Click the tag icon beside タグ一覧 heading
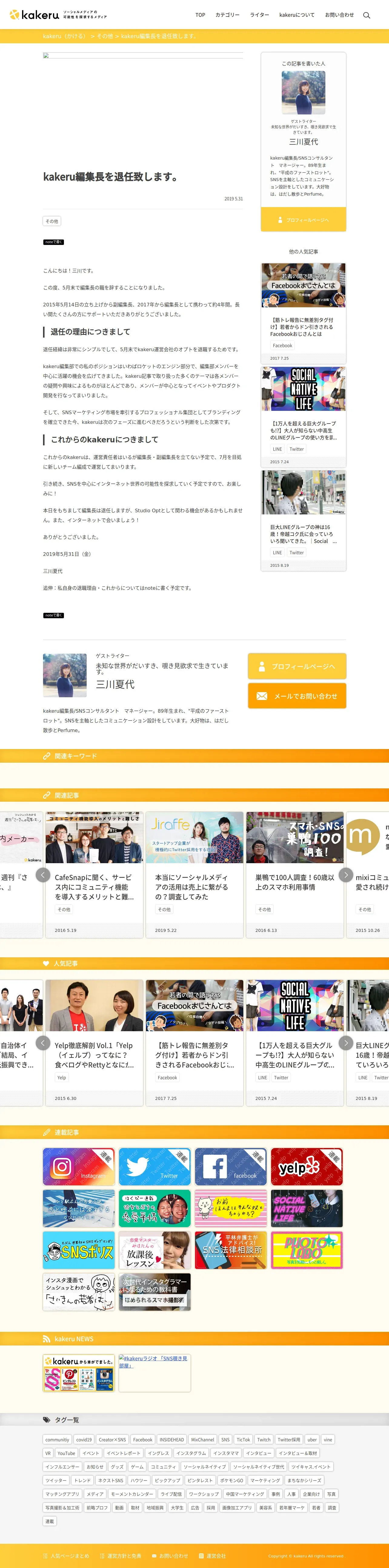389x1568 pixels. click(x=46, y=1419)
